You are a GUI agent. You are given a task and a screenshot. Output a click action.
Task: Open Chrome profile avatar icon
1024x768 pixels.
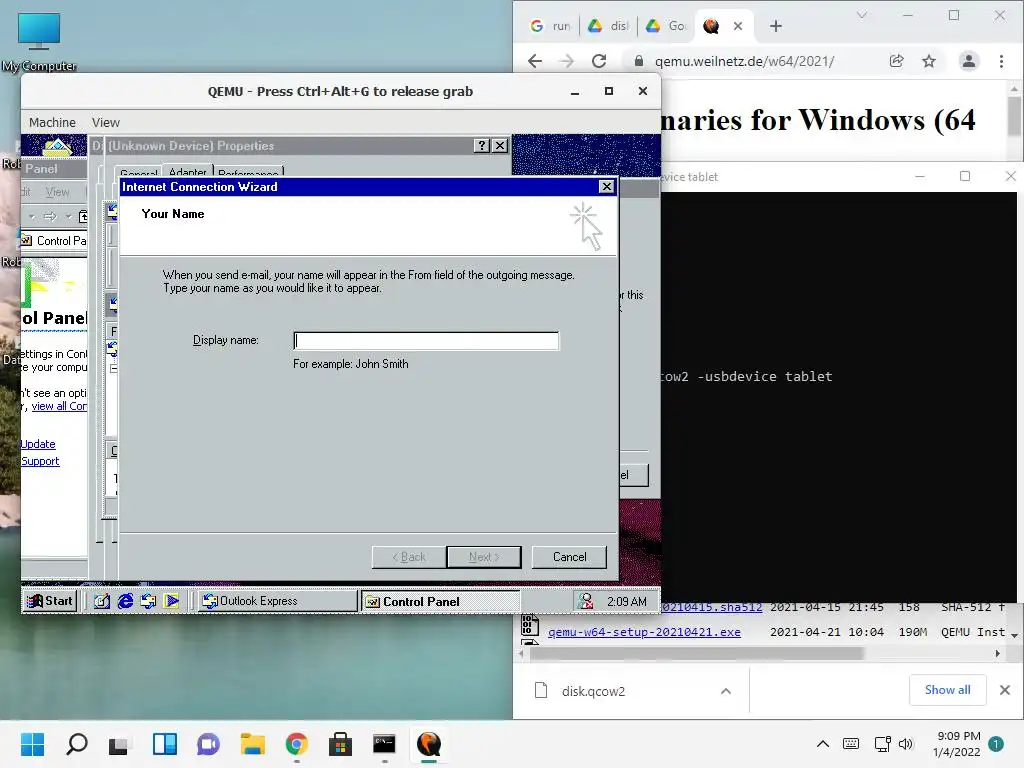(968, 61)
